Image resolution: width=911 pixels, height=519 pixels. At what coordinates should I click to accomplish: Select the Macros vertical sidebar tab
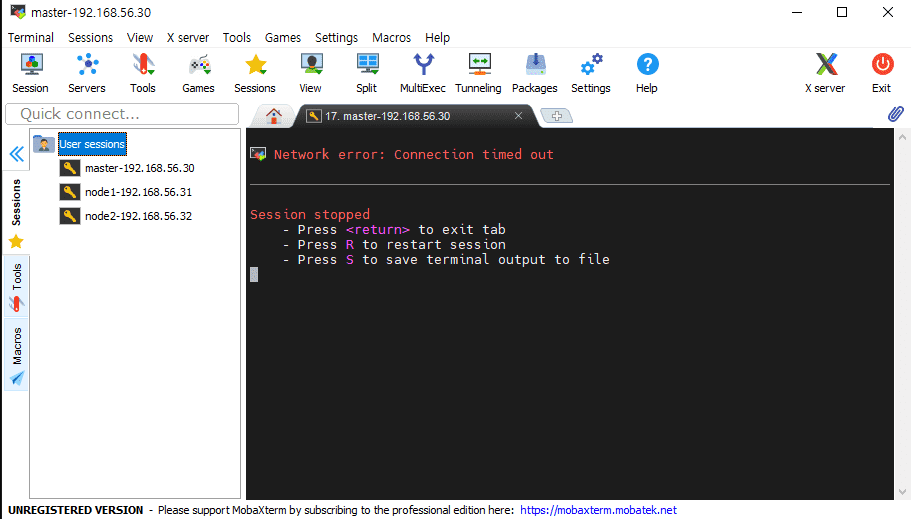click(16, 356)
